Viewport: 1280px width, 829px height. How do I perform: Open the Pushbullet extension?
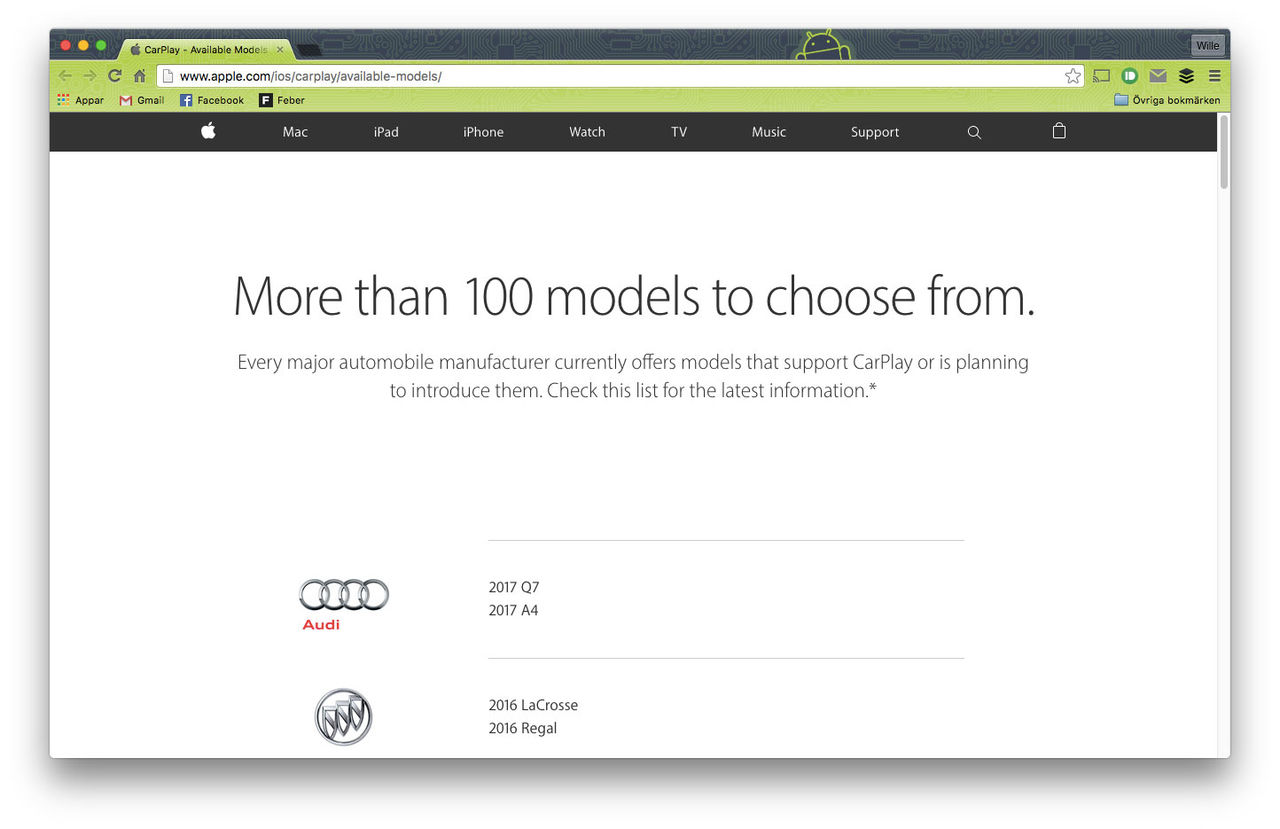pyautogui.click(x=1129, y=75)
